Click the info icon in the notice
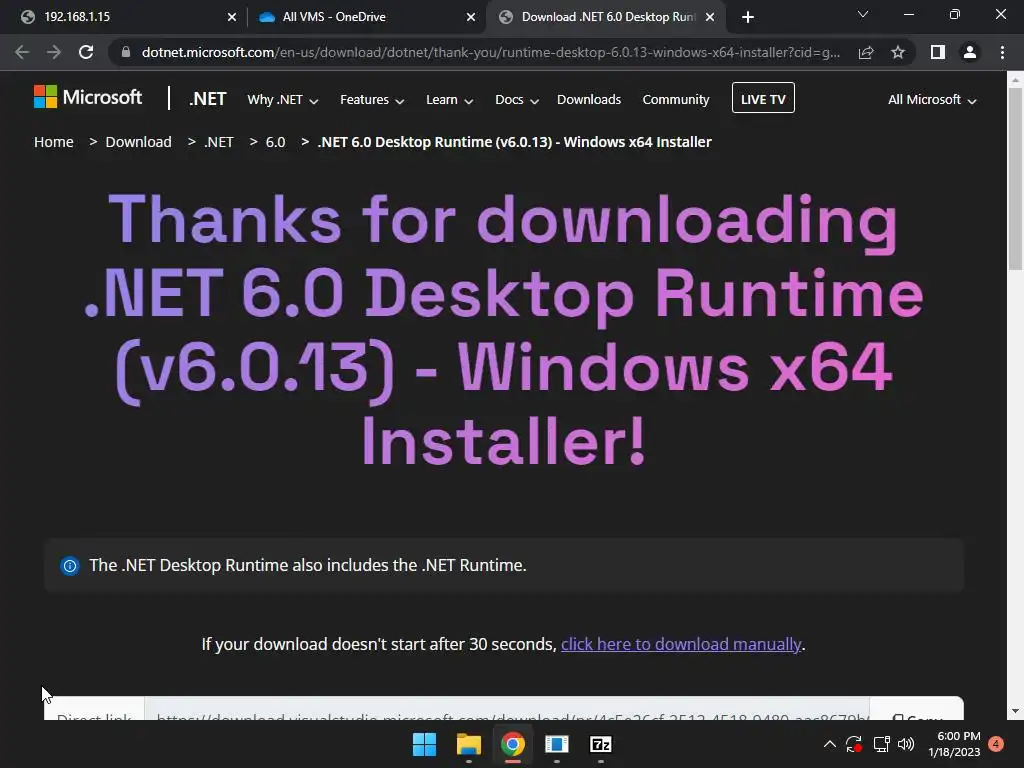Viewport: 1024px width, 768px height. click(69, 566)
